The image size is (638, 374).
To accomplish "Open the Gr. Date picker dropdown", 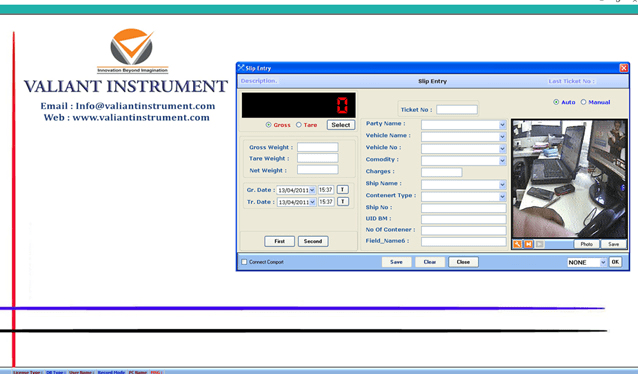I will tap(312, 190).
